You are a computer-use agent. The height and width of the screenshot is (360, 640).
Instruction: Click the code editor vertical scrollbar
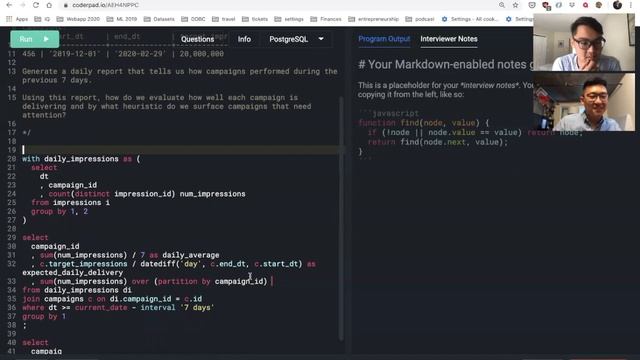[x=341, y=218]
